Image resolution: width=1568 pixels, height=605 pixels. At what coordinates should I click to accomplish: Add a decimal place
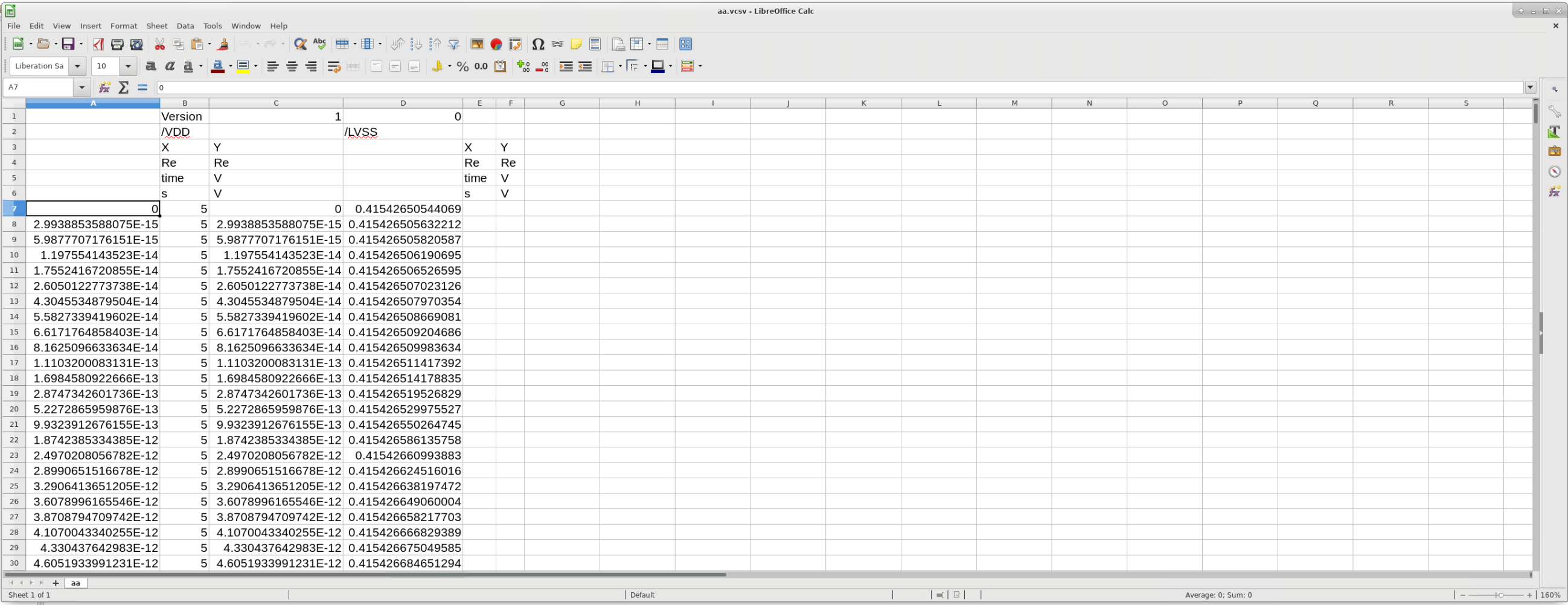523,66
